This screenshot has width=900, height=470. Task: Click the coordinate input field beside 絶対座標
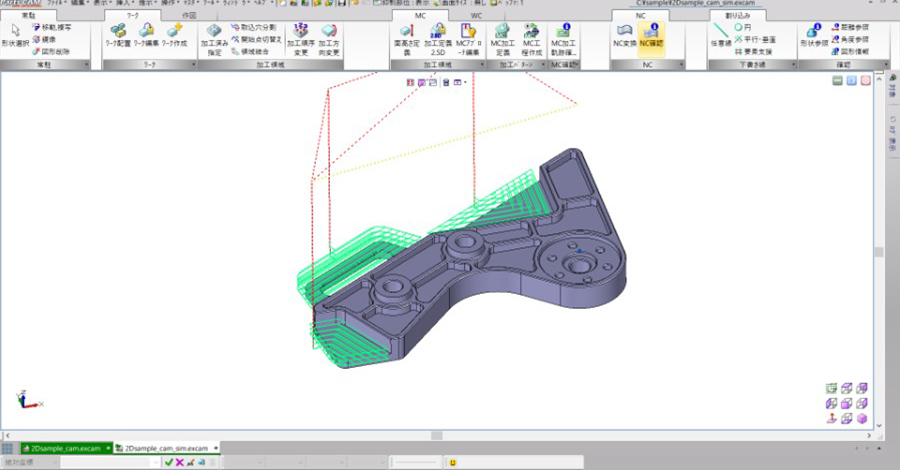[110, 462]
